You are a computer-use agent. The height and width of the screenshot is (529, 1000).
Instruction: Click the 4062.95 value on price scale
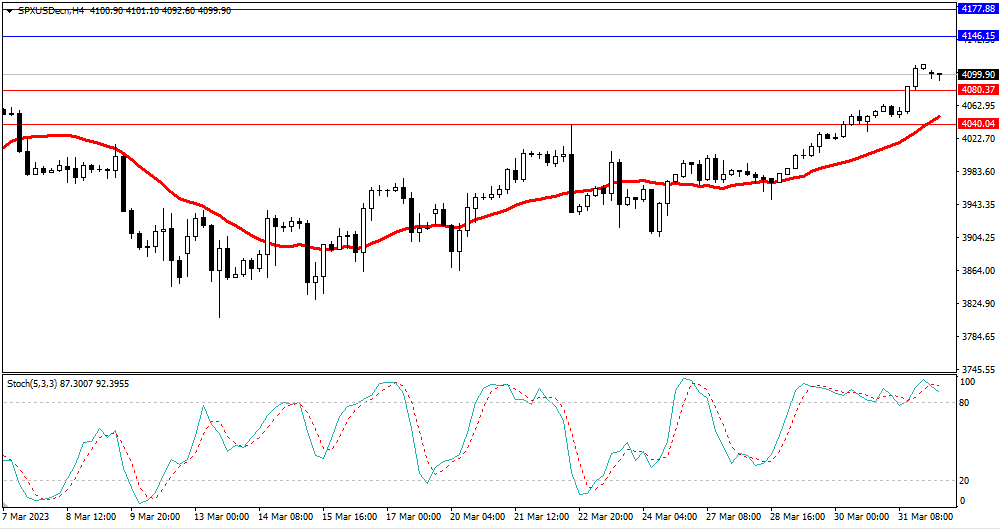tap(978, 105)
